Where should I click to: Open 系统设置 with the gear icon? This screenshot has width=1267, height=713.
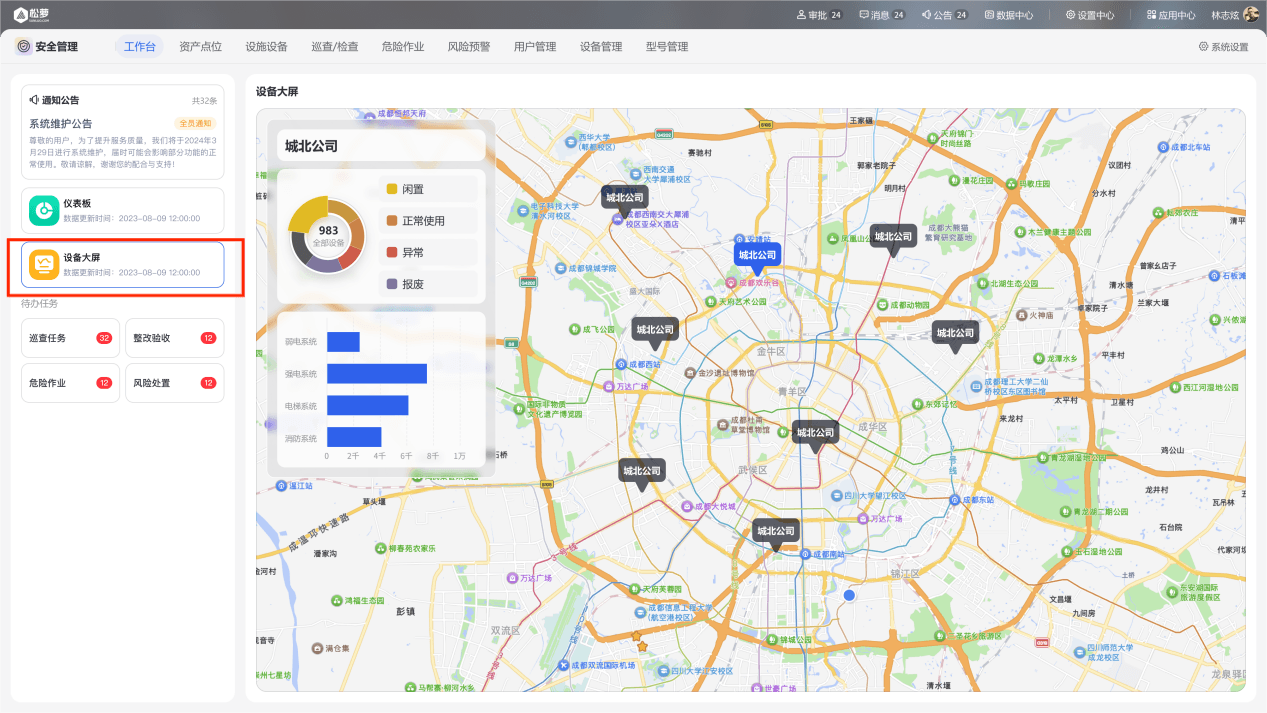pyautogui.click(x=1223, y=47)
